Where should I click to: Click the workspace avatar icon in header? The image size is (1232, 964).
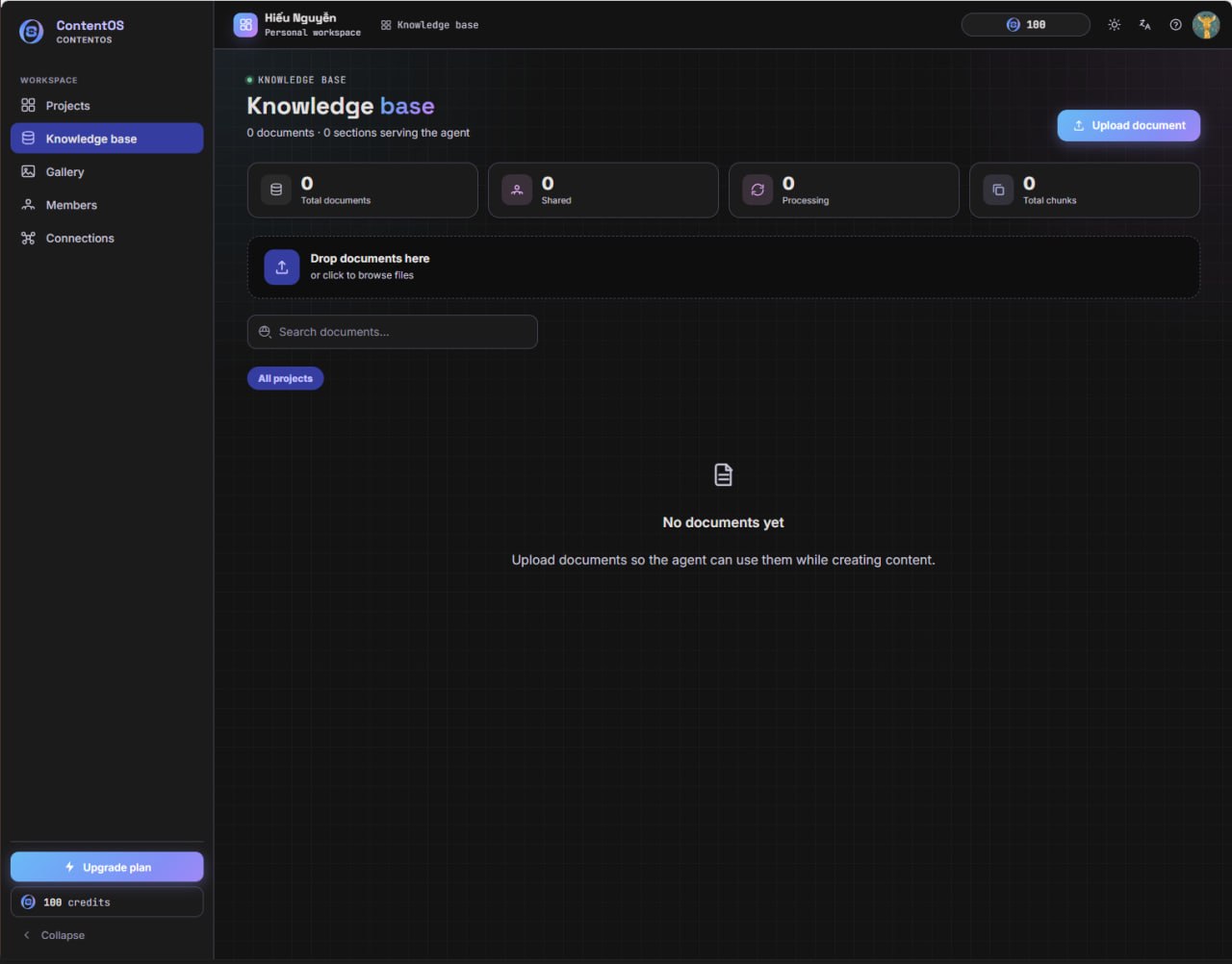coord(245,25)
